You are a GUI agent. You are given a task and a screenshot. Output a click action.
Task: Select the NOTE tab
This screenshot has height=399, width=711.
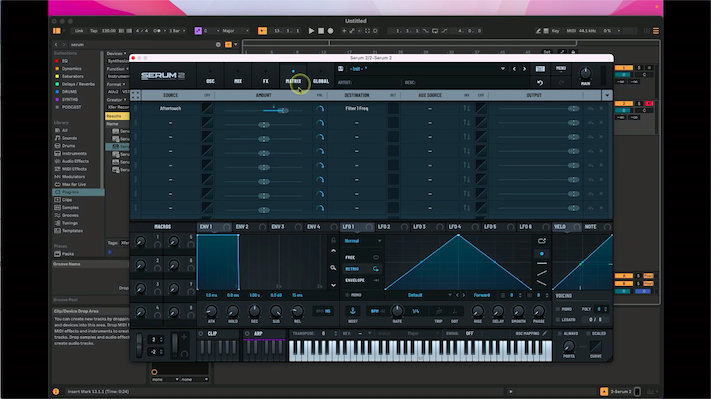click(x=590, y=226)
